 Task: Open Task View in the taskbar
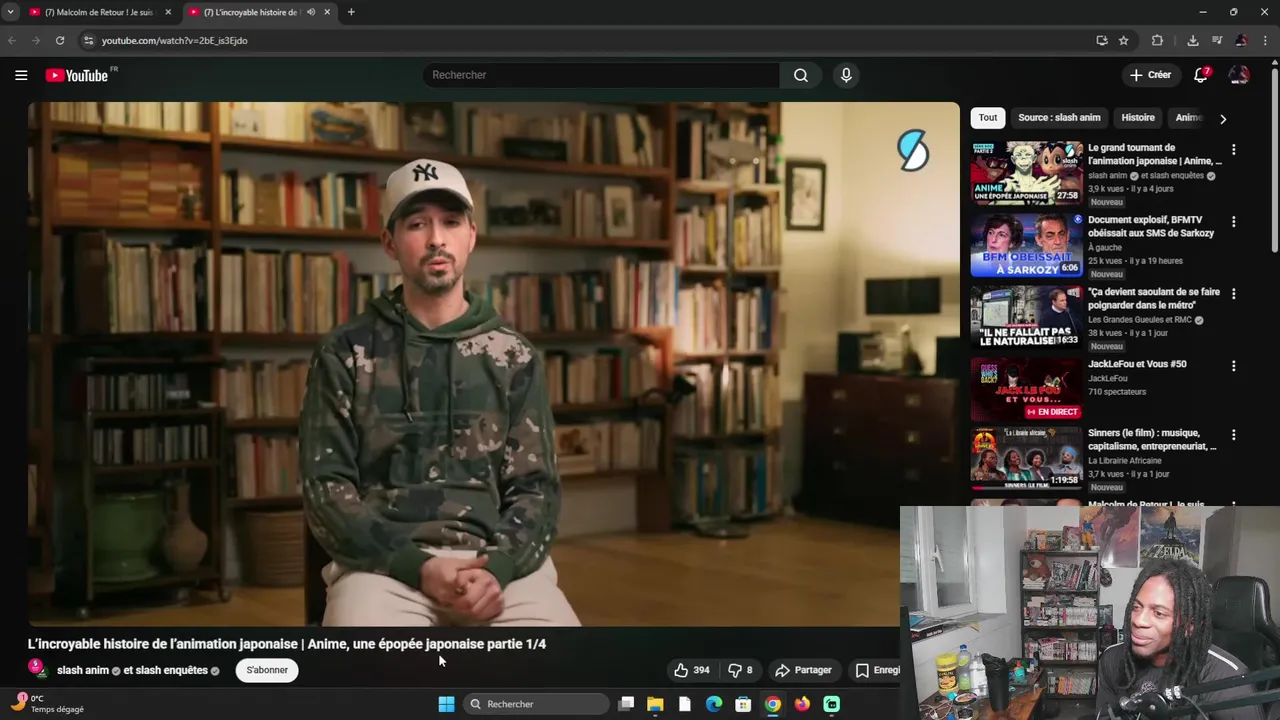click(x=626, y=704)
